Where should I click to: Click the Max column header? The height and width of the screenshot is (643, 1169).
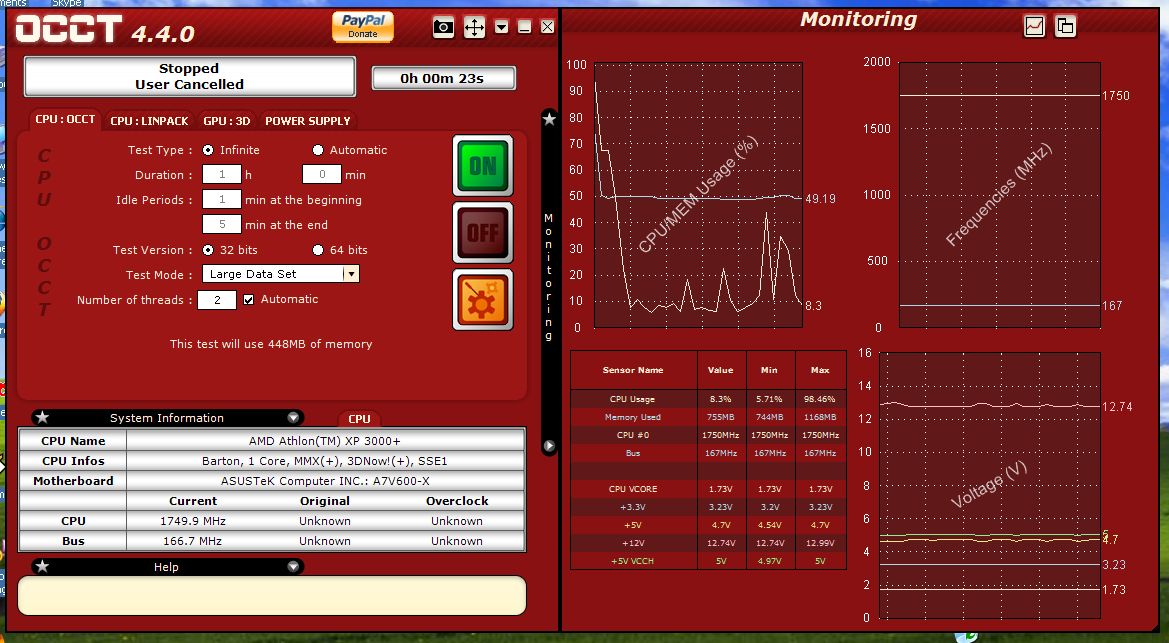(x=820, y=370)
